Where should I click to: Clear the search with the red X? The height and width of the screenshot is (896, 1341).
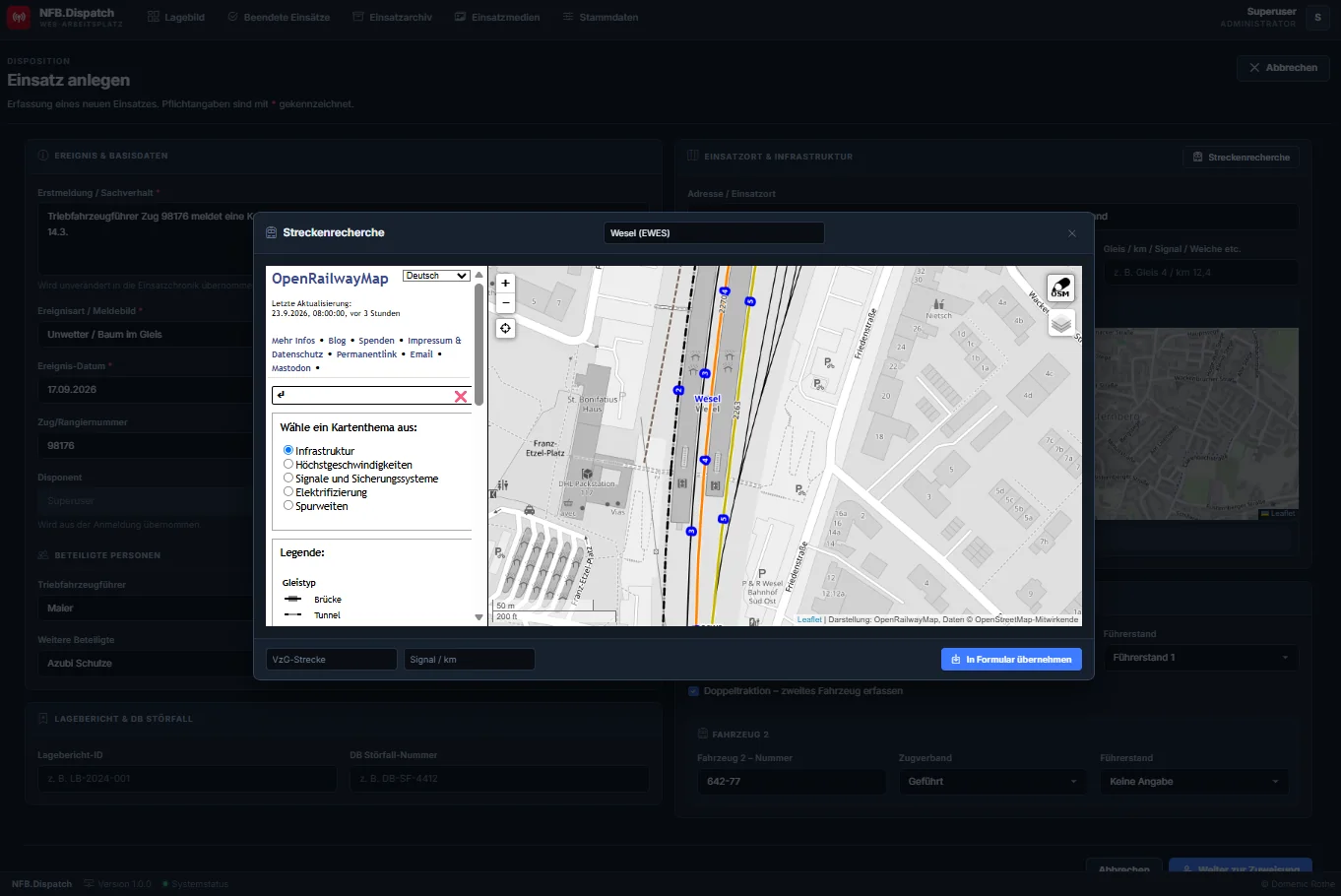click(460, 396)
